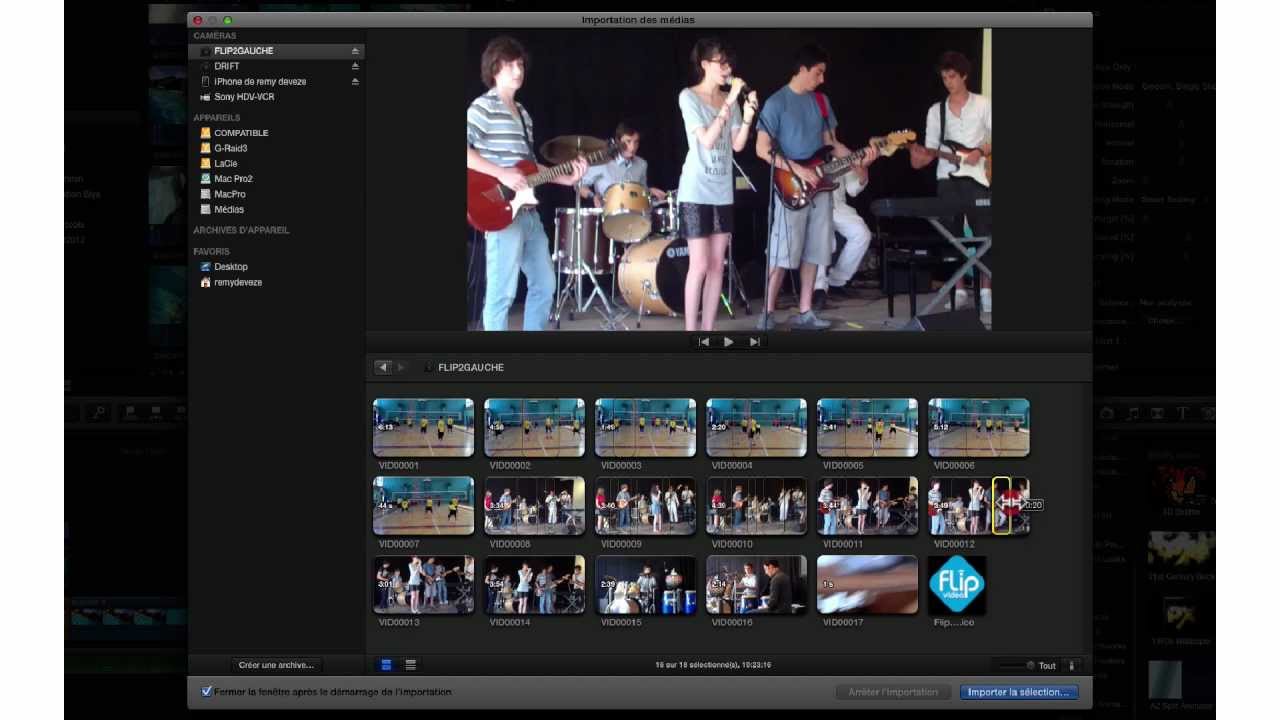The height and width of the screenshot is (720, 1280).
Task: Play the previewed clip
Action: tap(728, 342)
